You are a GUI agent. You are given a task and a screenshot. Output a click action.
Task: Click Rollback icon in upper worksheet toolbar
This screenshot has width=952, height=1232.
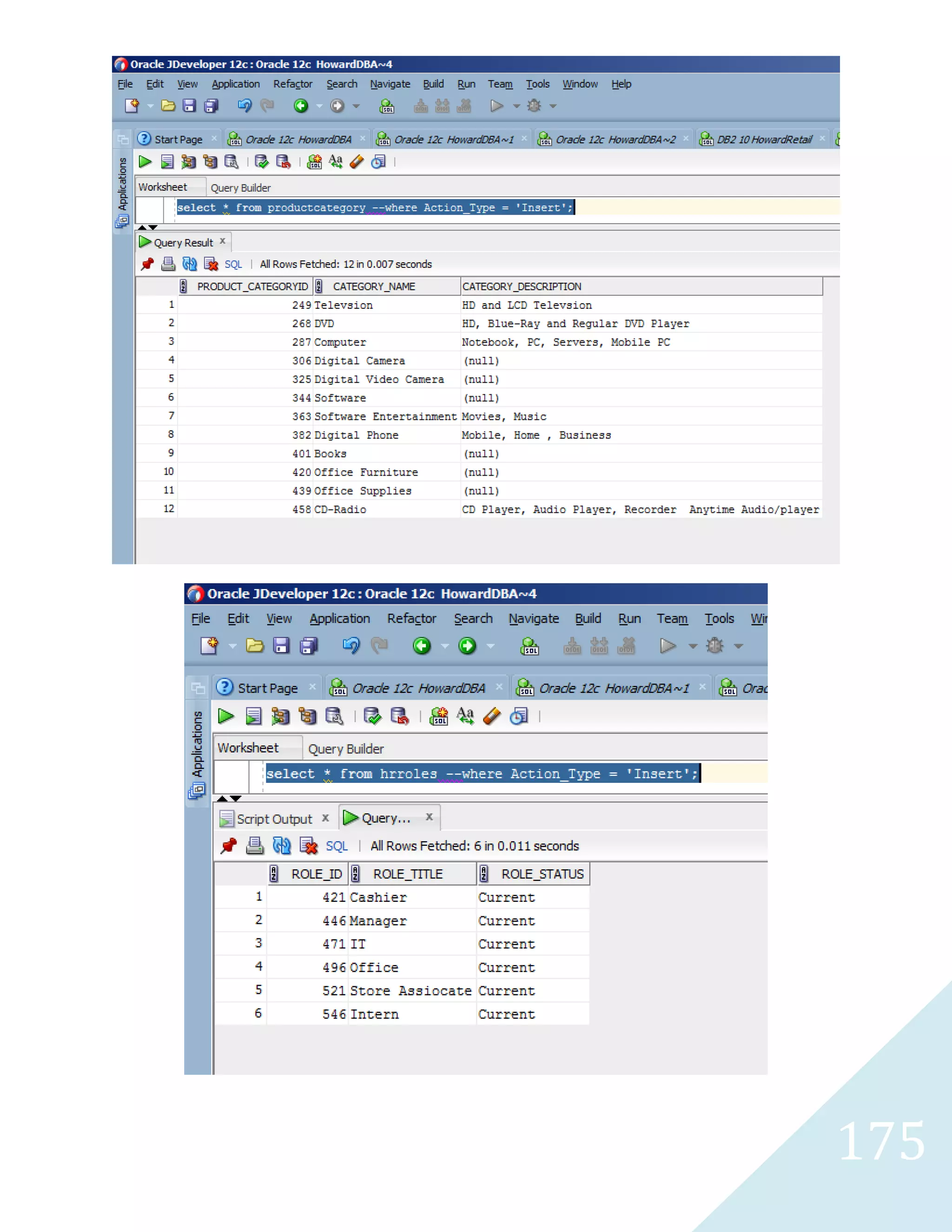tap(283, 162)
